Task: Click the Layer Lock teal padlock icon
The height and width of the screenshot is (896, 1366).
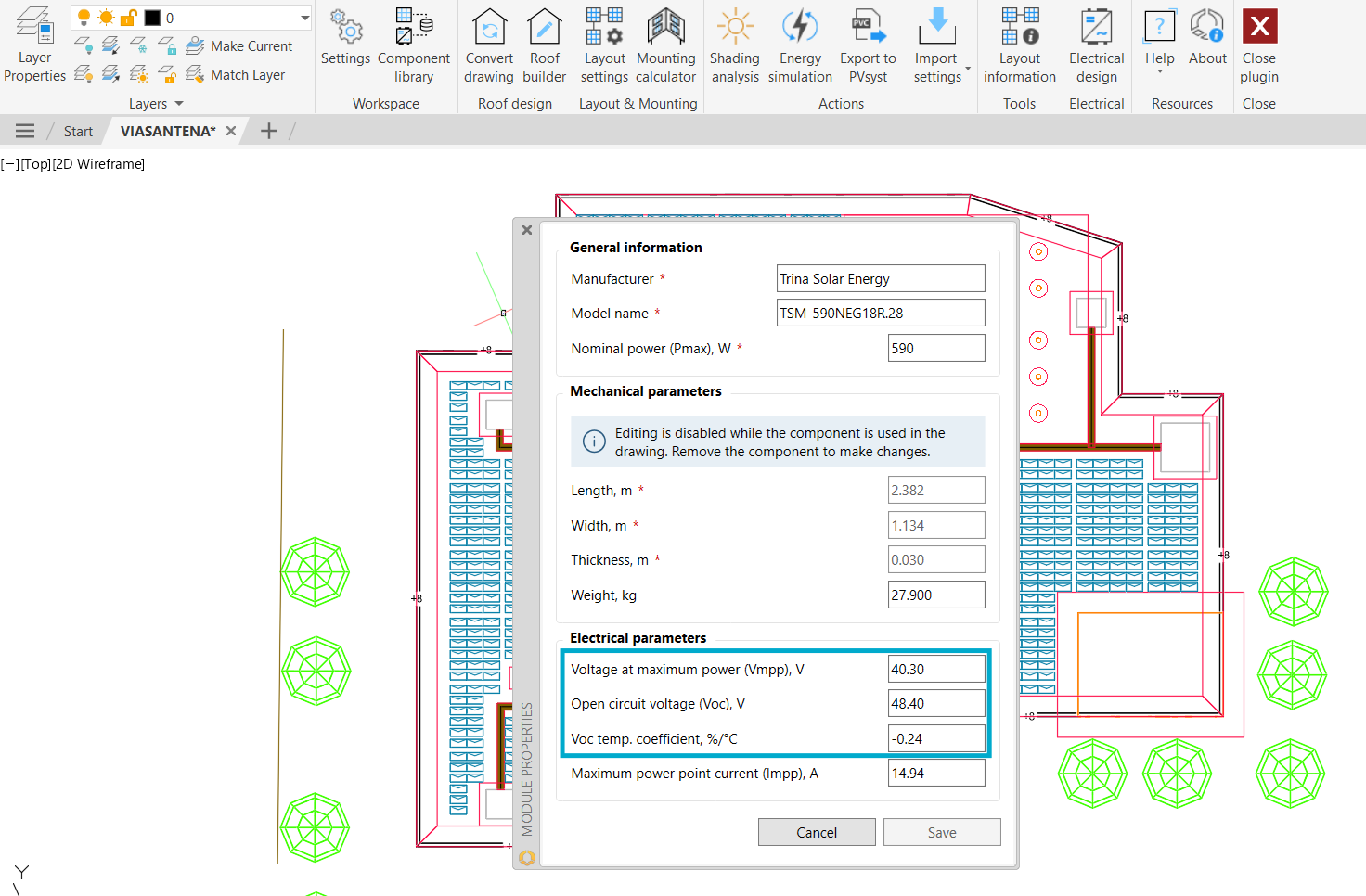Action: click(x=167, y=45)
